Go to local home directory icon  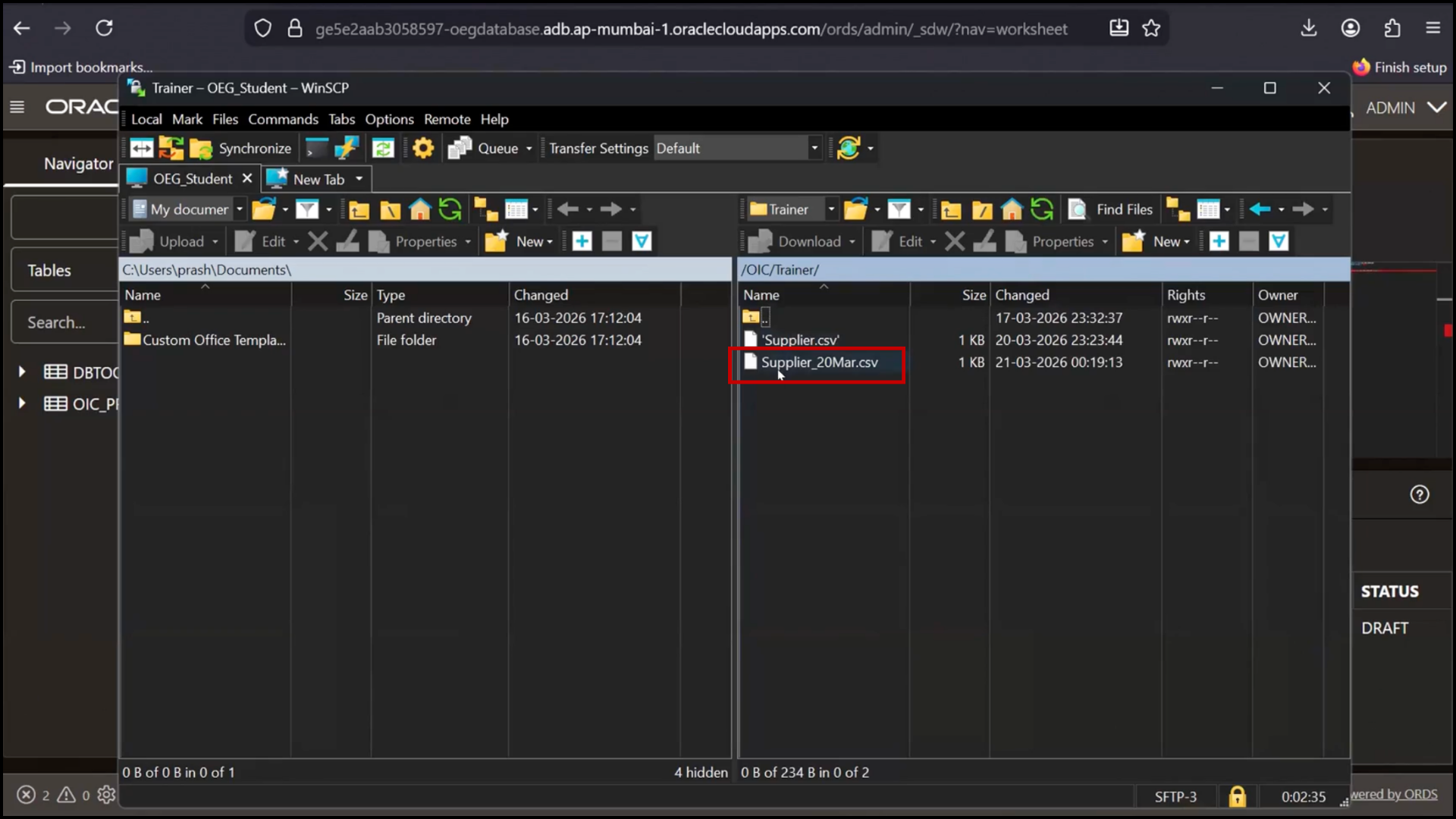point(420,209)
